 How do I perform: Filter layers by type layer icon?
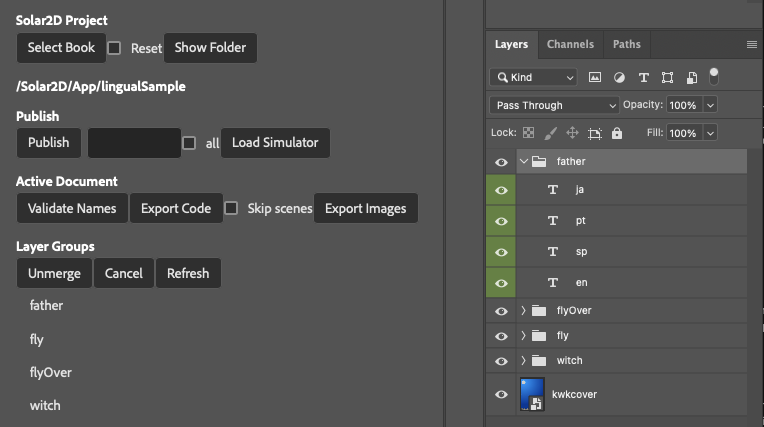click(x=644, y=78)
